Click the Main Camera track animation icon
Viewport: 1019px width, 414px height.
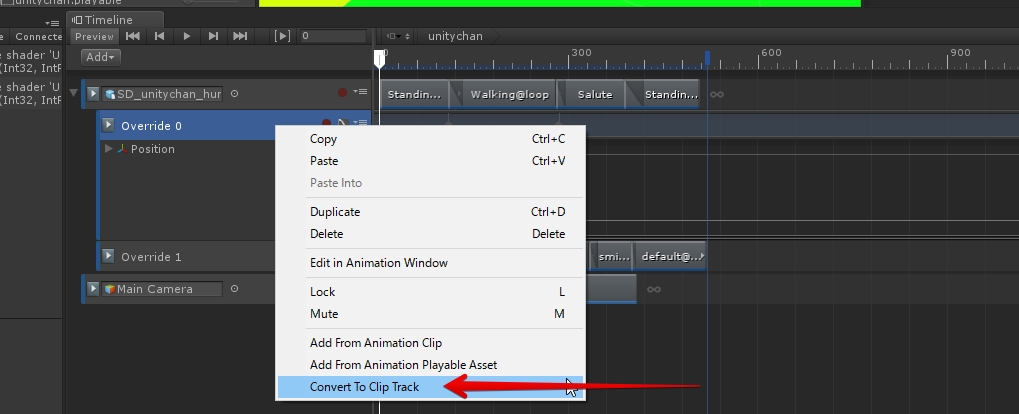(93, 289)
